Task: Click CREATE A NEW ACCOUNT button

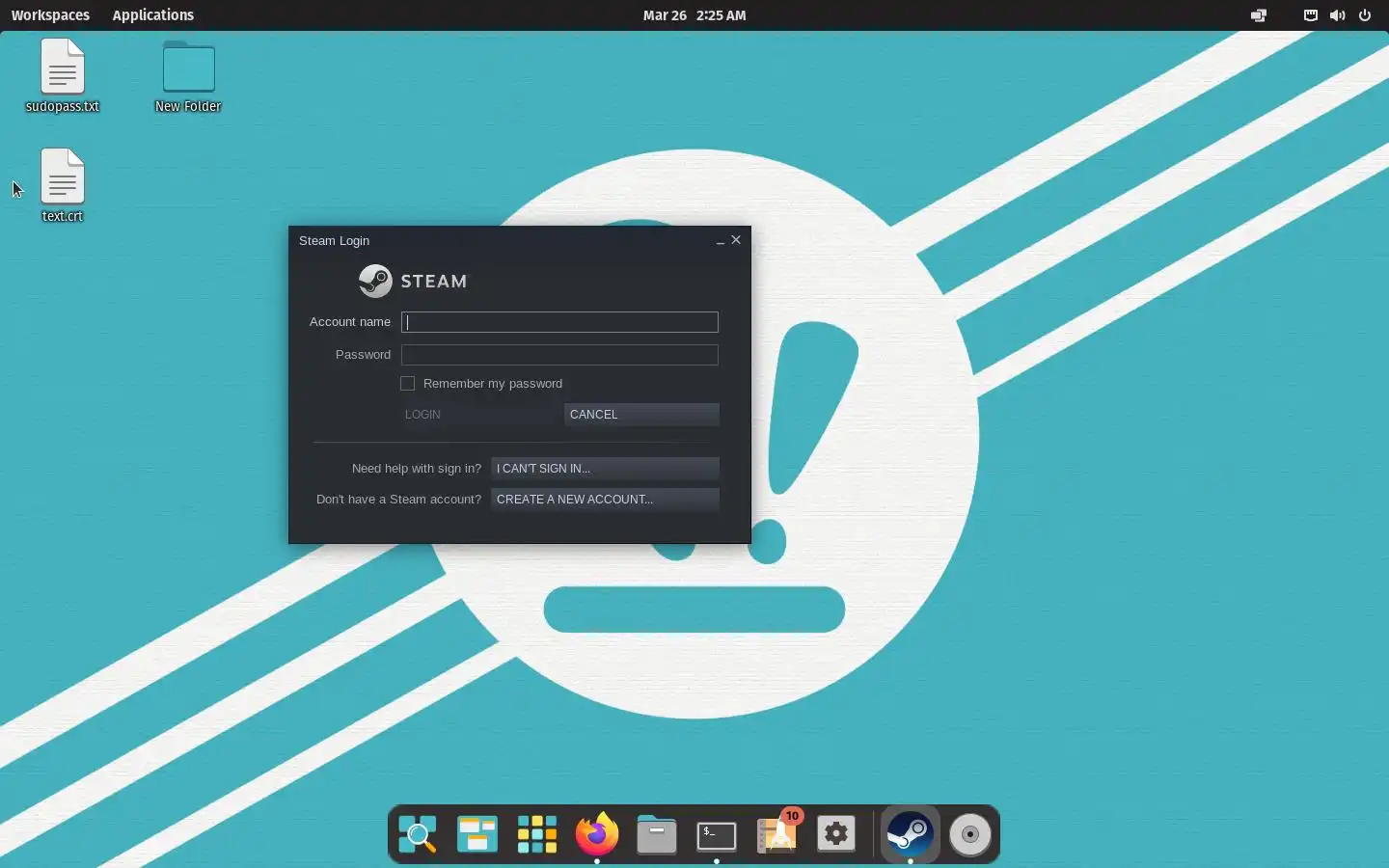Action: pyautogui.click(x=606, y=500)
